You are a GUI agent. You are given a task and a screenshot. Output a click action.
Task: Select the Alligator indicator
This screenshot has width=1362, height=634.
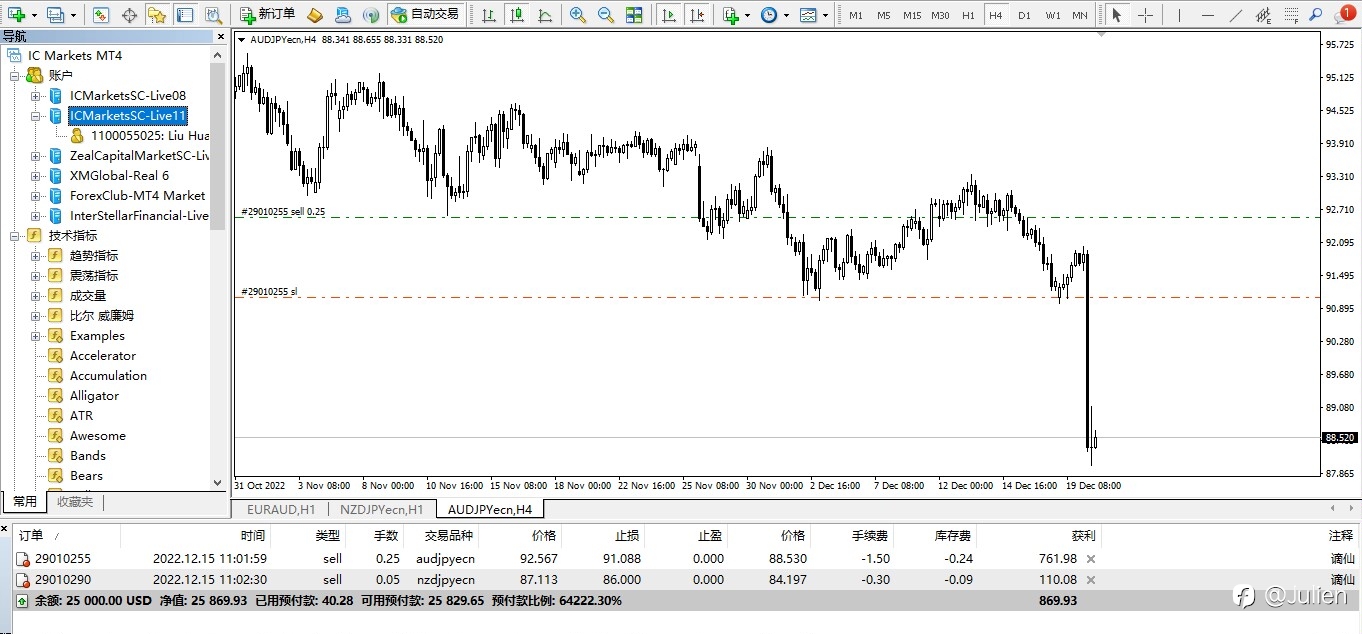point(94,396)
